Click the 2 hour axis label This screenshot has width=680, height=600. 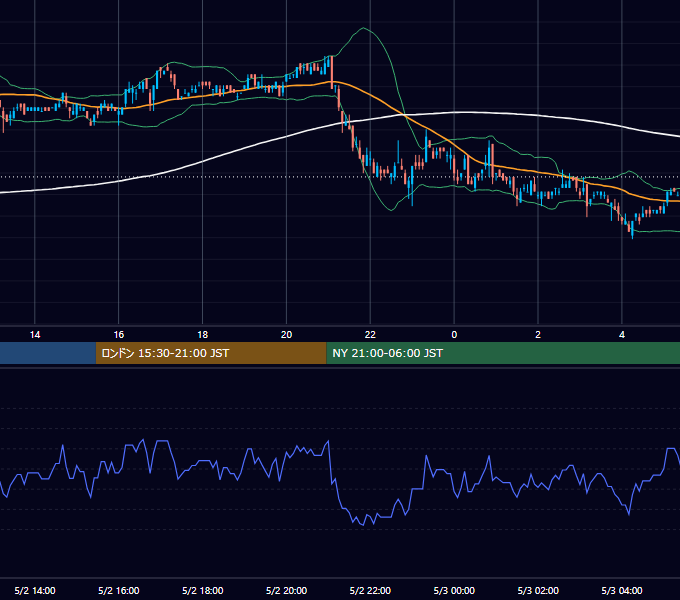click(x=538, y=335)
